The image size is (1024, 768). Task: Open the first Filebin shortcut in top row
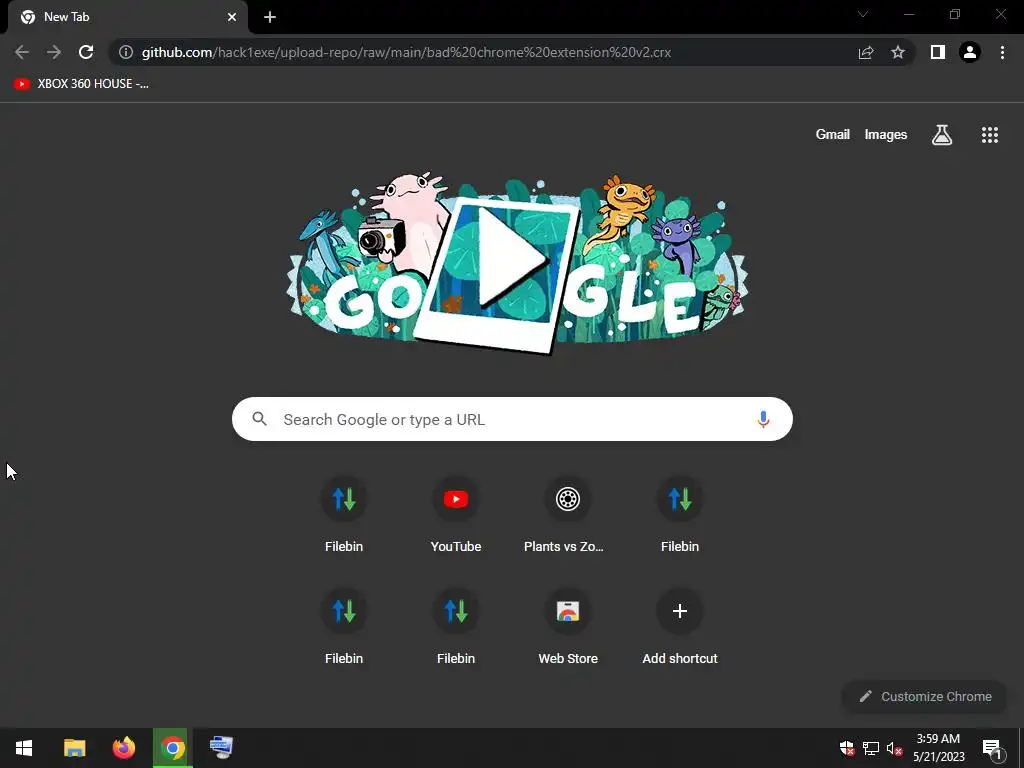tap(344, 517)
